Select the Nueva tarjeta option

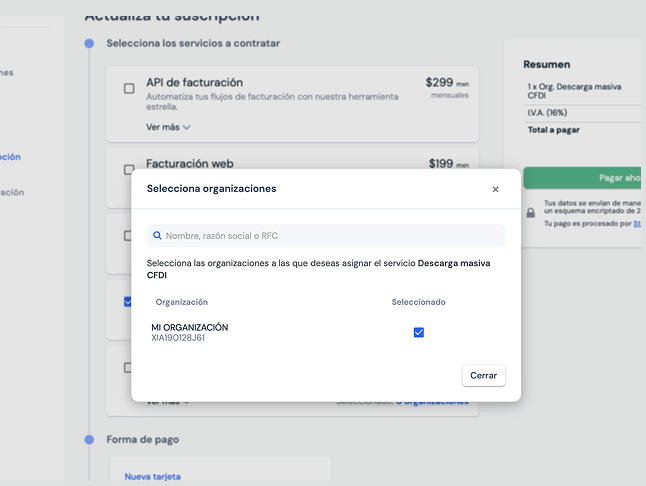click(152, 477)
